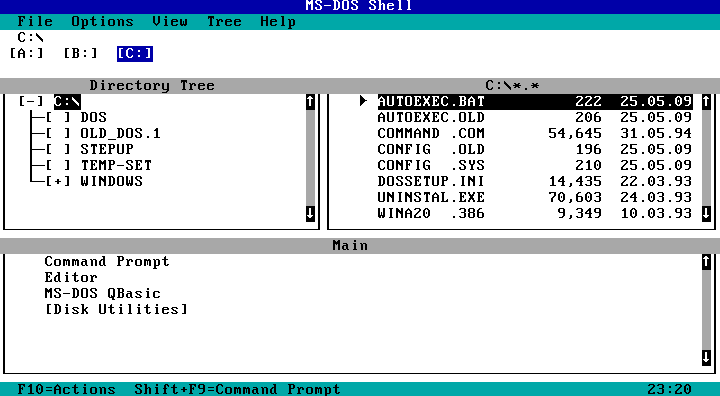Screen dimensions: 720x396
Task: Click the Directory Tree scrollbar track
Action: click(x=310, y=158)
